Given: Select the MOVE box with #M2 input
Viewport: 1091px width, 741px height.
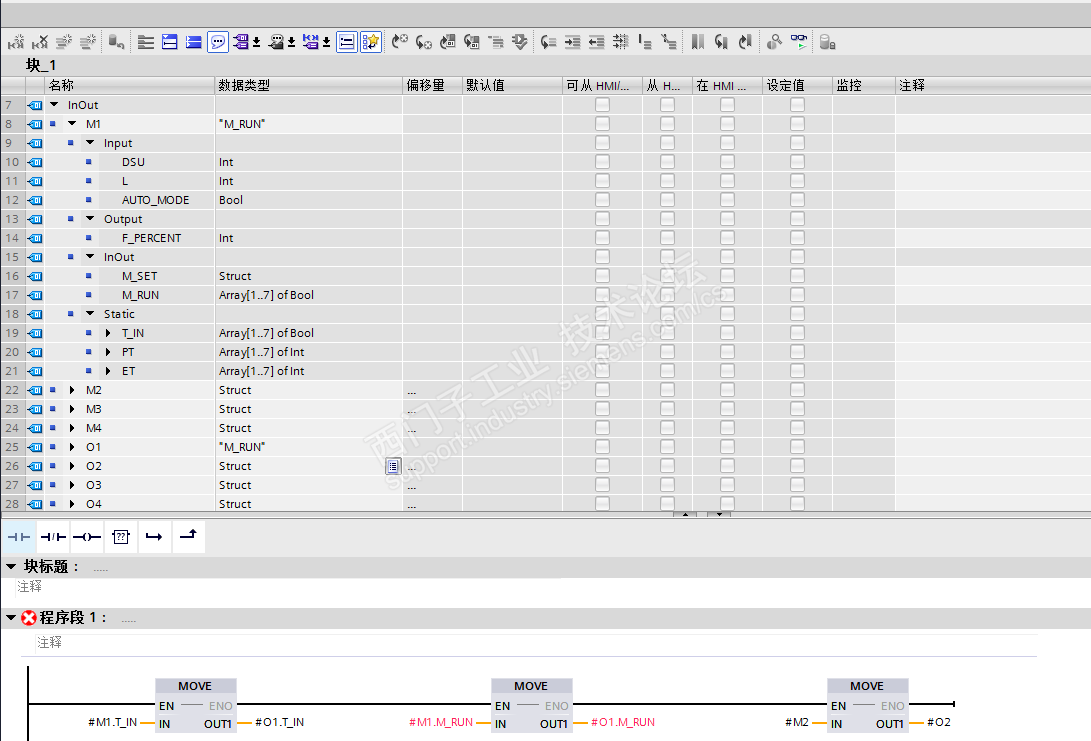Looking at the screenshot, I should (868, 705).
